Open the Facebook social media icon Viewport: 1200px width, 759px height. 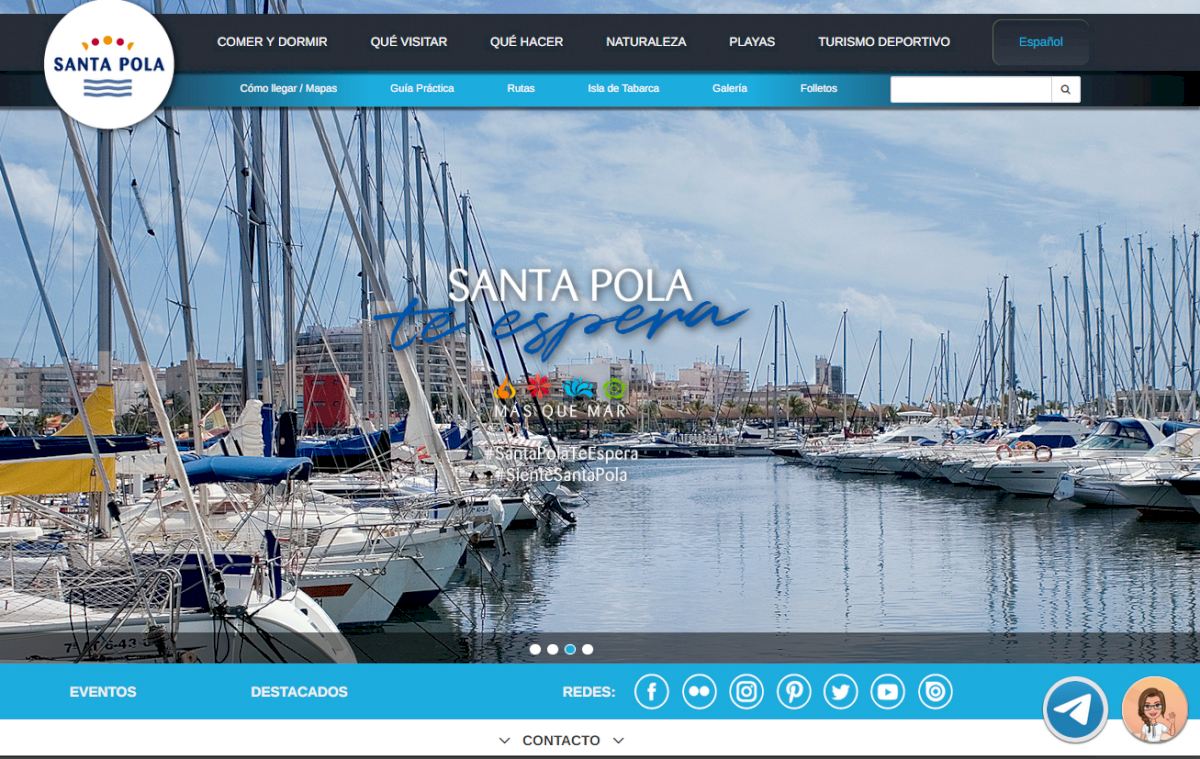[x=651, y=691]
